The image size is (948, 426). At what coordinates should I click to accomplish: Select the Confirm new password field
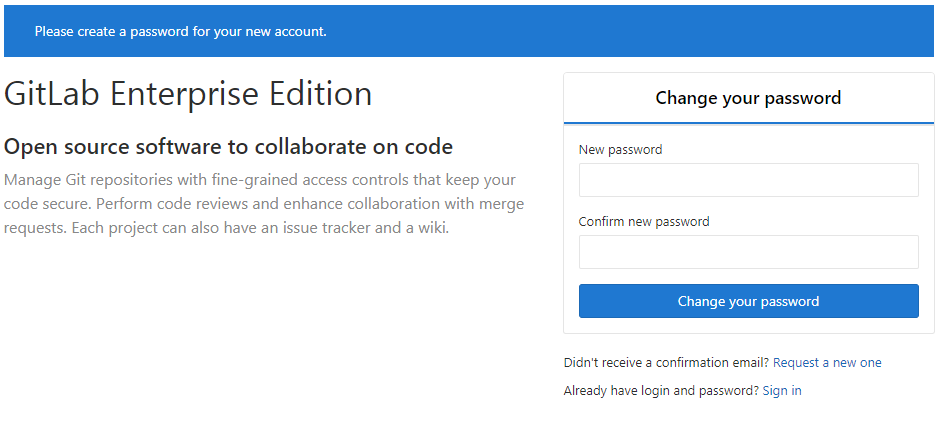tap(748, 252)
